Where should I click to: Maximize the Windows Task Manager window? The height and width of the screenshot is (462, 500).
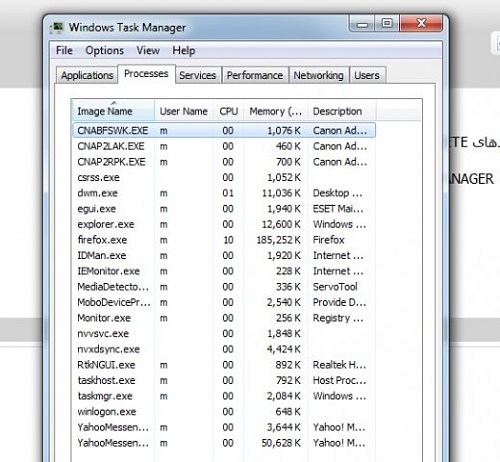click(x=387, y=24)
